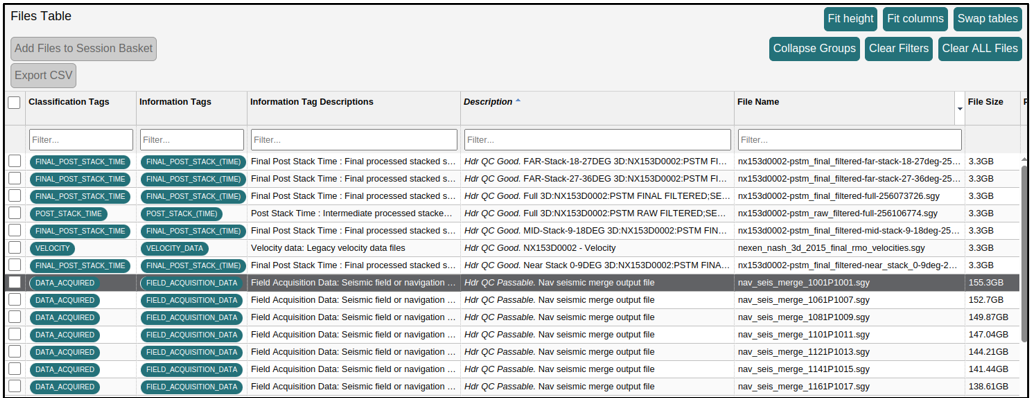Screen dimensions: 1030x398
Task: Sort by the File Name column header
Action: (759, 102)
